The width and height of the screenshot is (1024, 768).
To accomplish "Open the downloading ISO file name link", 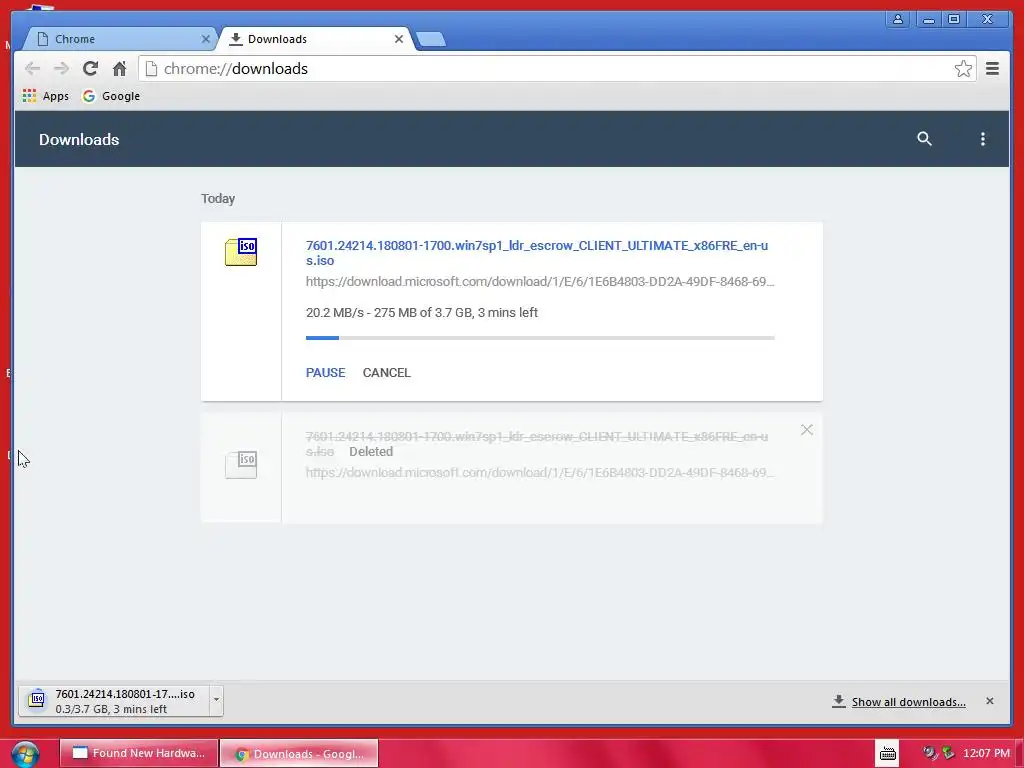I will [537, 253].
